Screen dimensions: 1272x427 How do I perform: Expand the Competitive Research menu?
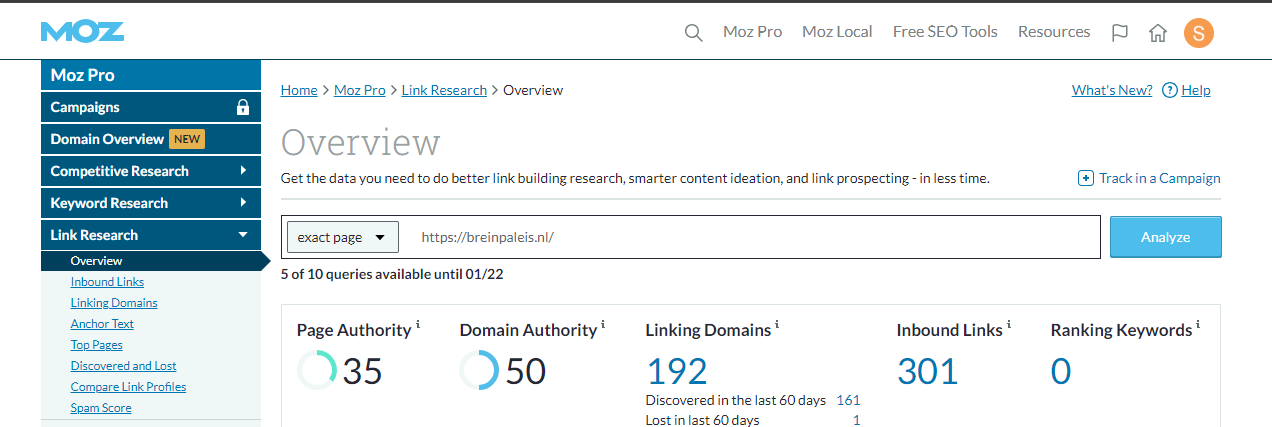point(150,171)
